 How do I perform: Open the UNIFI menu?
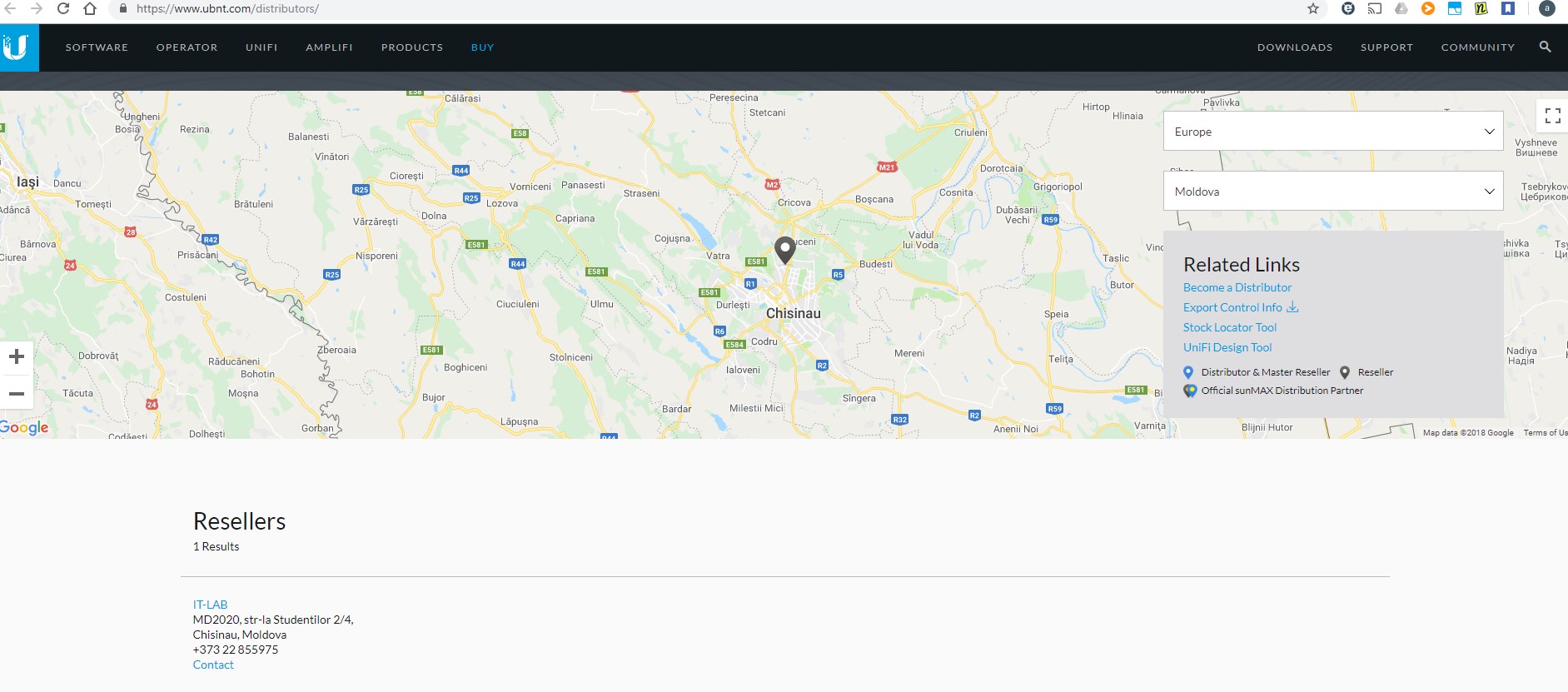[x=261, y=47]
